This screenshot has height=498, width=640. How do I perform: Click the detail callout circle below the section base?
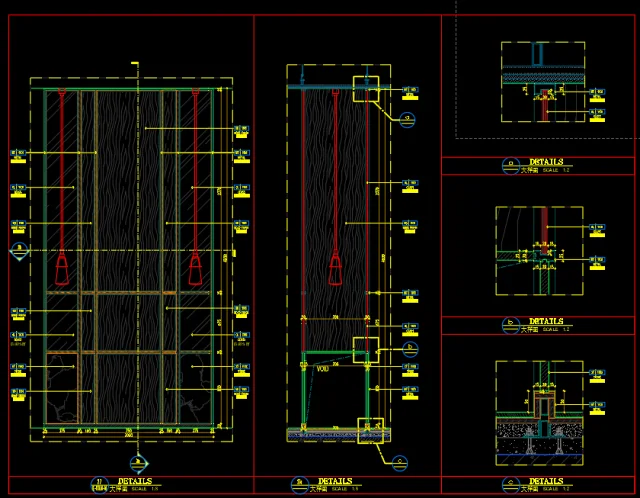point(399,461)
